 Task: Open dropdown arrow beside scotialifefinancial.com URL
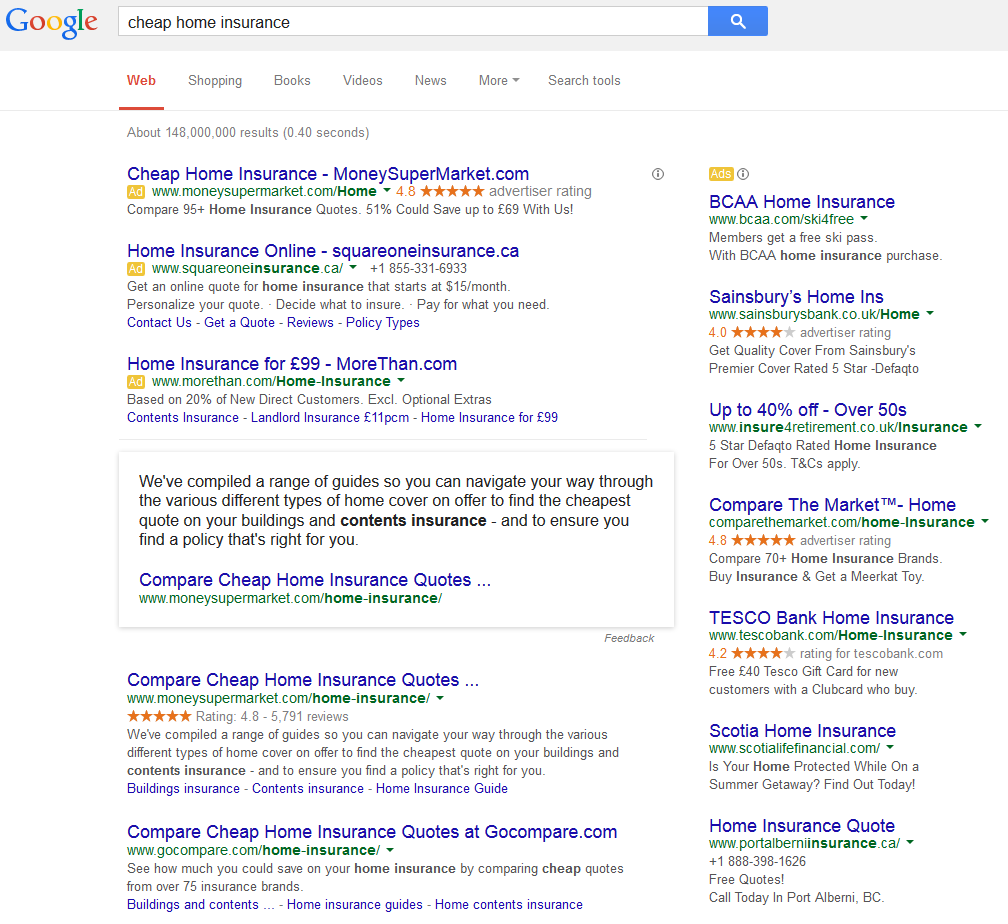click(890, 748)
